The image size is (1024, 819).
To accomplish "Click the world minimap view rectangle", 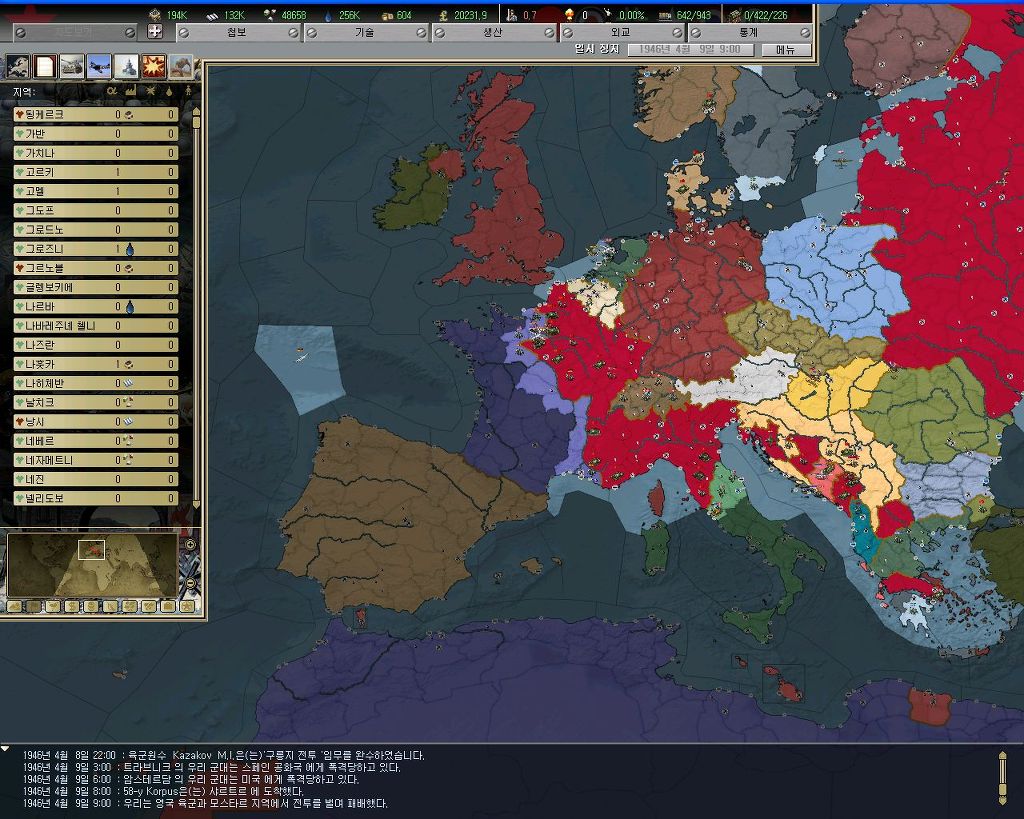I will pyautogui.click(x=91, y=550).
